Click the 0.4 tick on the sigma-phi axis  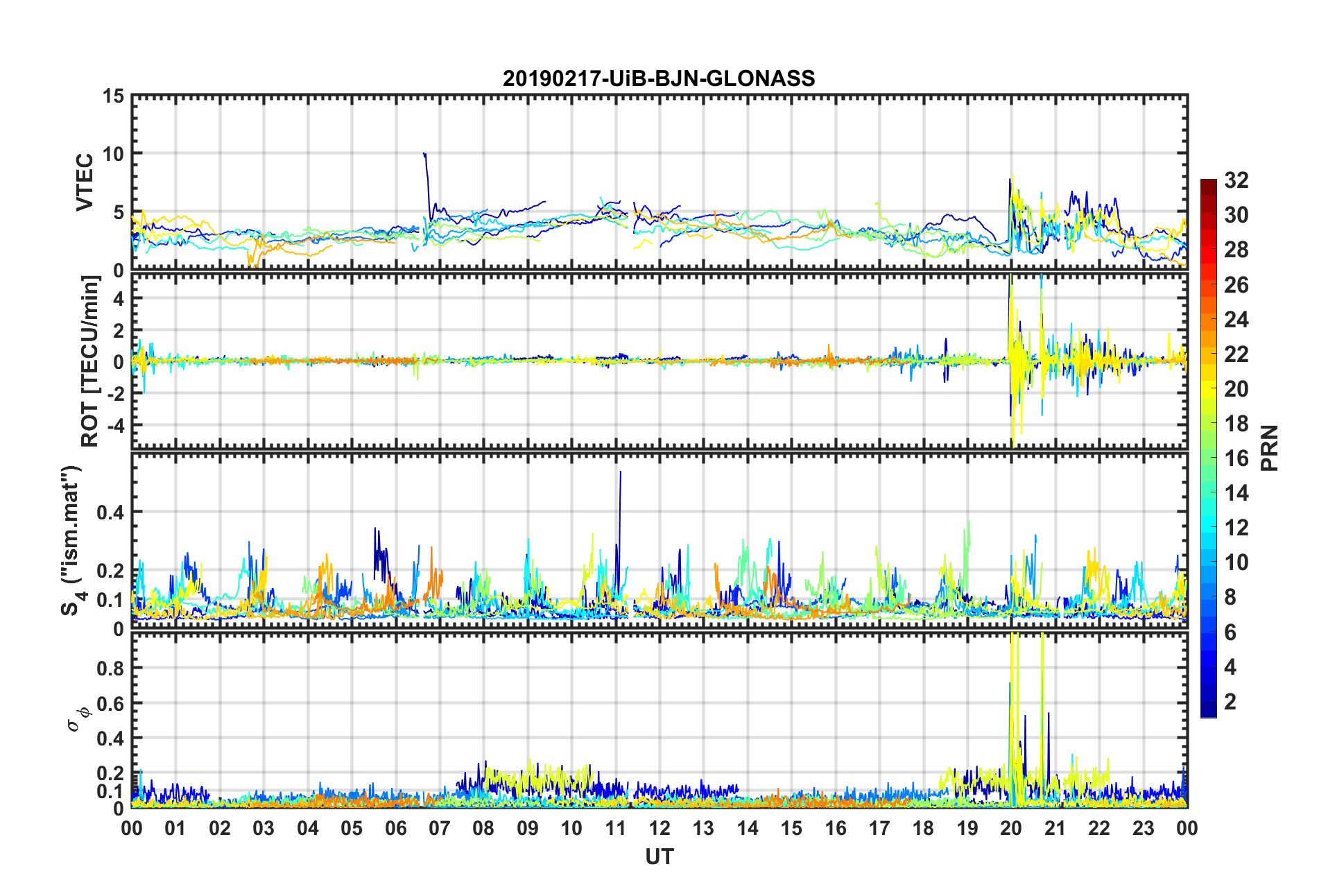pyautogui.click(x=111, y=739)
